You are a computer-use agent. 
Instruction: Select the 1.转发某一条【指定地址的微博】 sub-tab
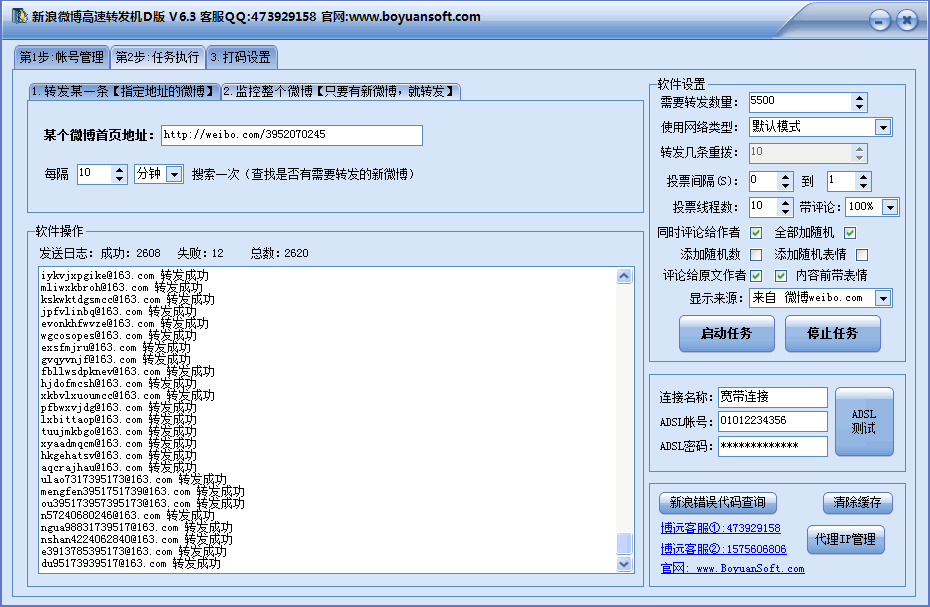click(x=125, y=91)
